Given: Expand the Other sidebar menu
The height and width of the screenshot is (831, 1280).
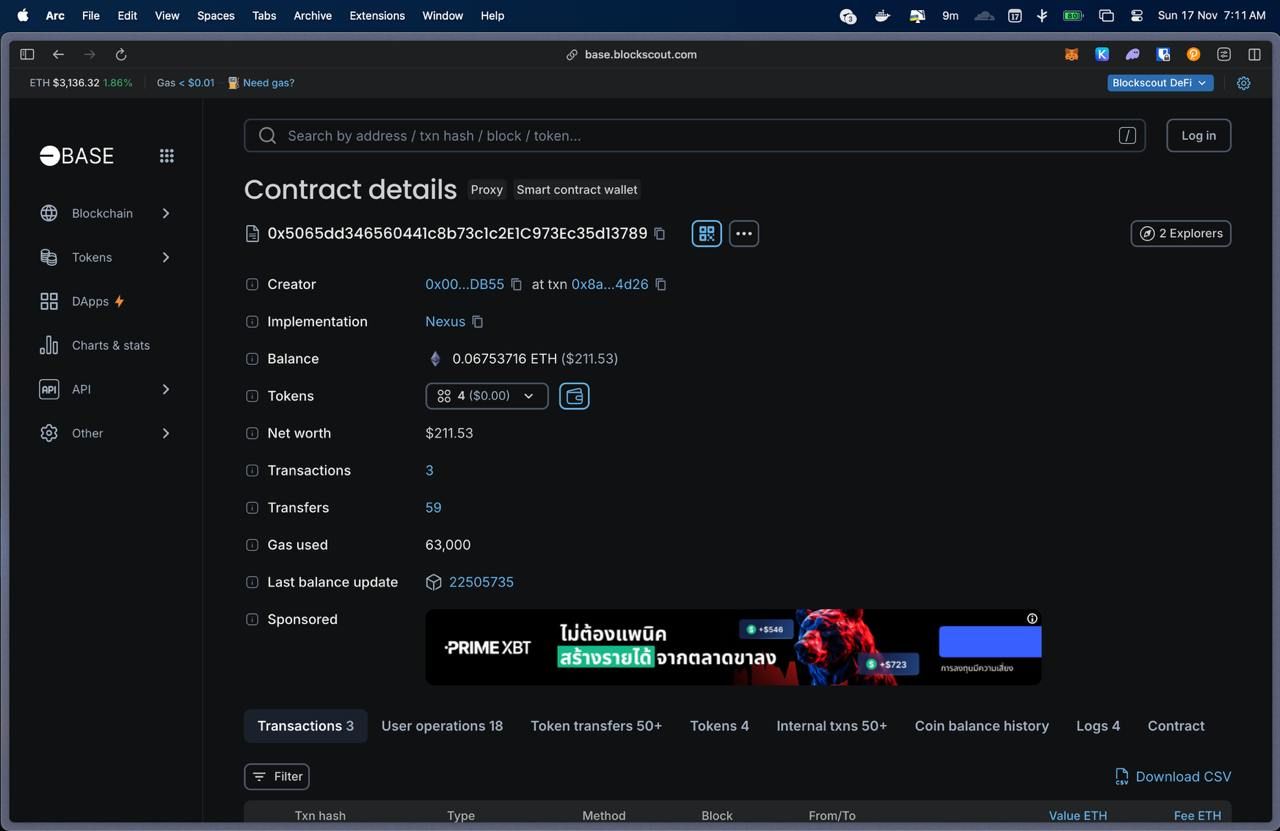Looking at the screenshot, I should click(105, 434).
